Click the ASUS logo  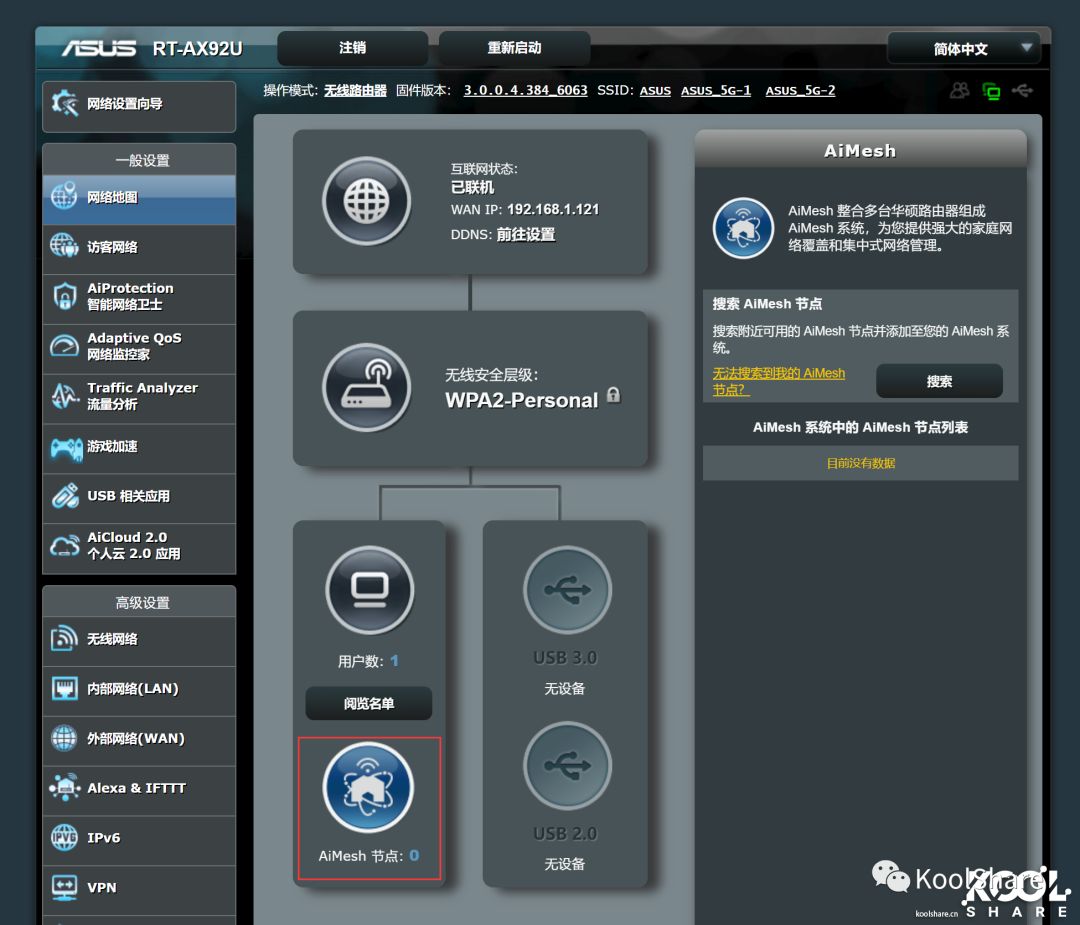(99, 48)
